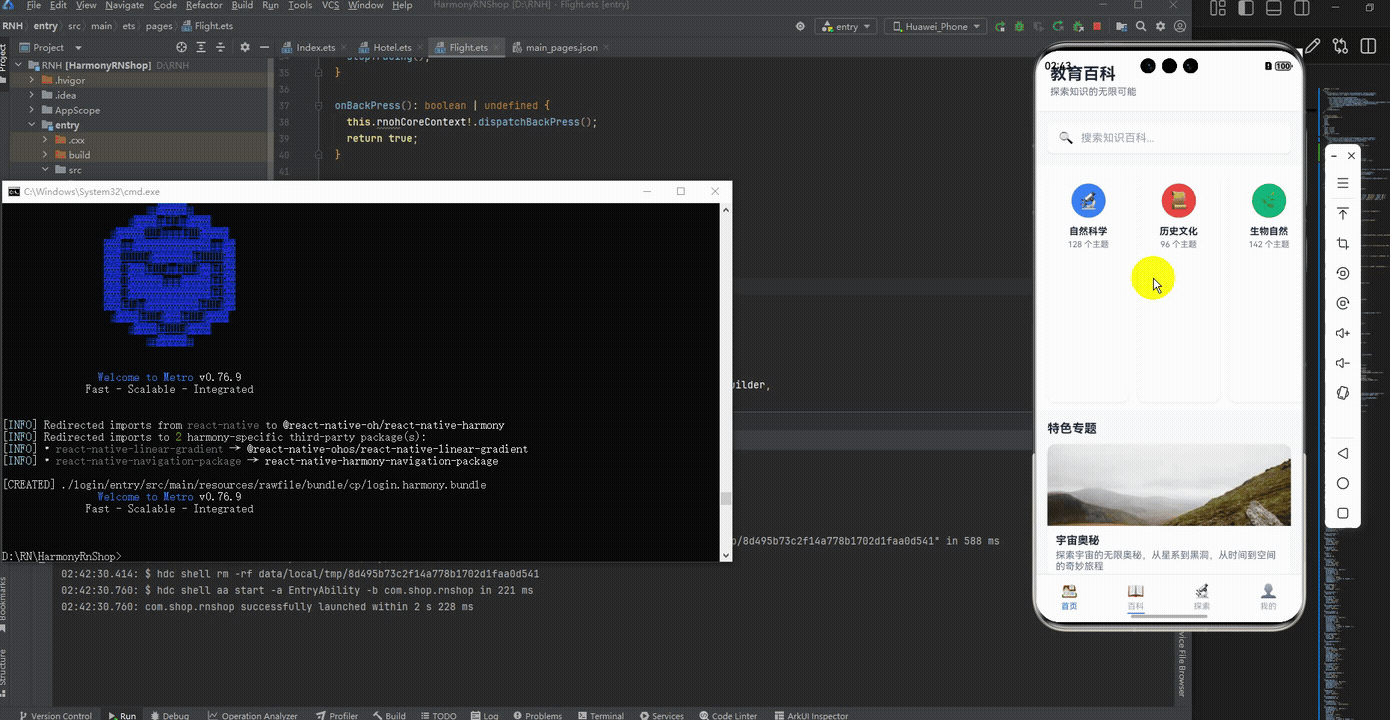This screenshot has height=720, width=1390.
Task: Tap the 我的 tab in phone app
Action: [1268, 597]
